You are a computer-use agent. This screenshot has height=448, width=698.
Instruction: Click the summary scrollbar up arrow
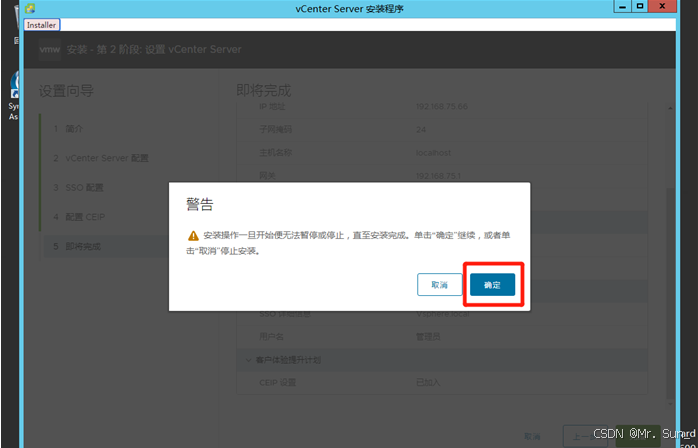point(670,109)
